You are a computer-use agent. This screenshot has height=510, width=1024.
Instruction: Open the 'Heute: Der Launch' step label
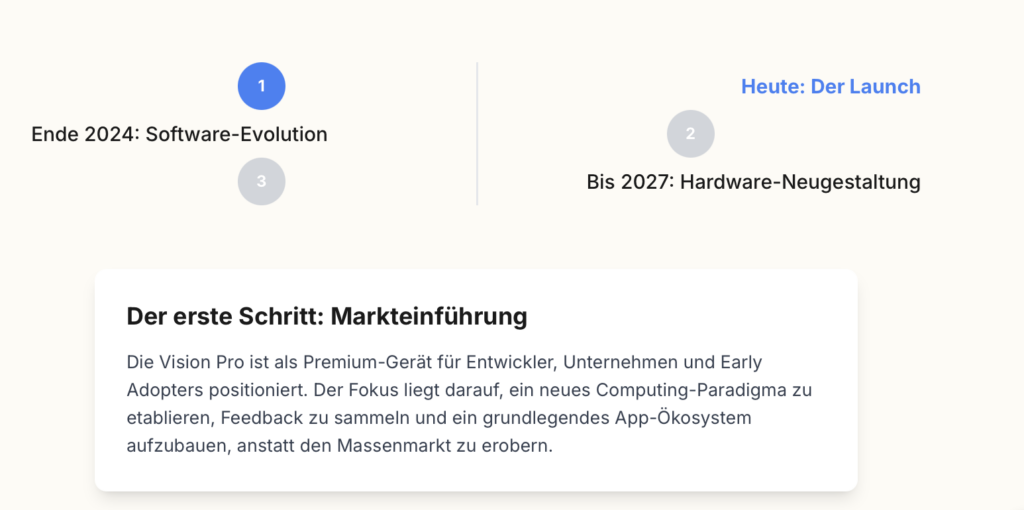point(831,86)
